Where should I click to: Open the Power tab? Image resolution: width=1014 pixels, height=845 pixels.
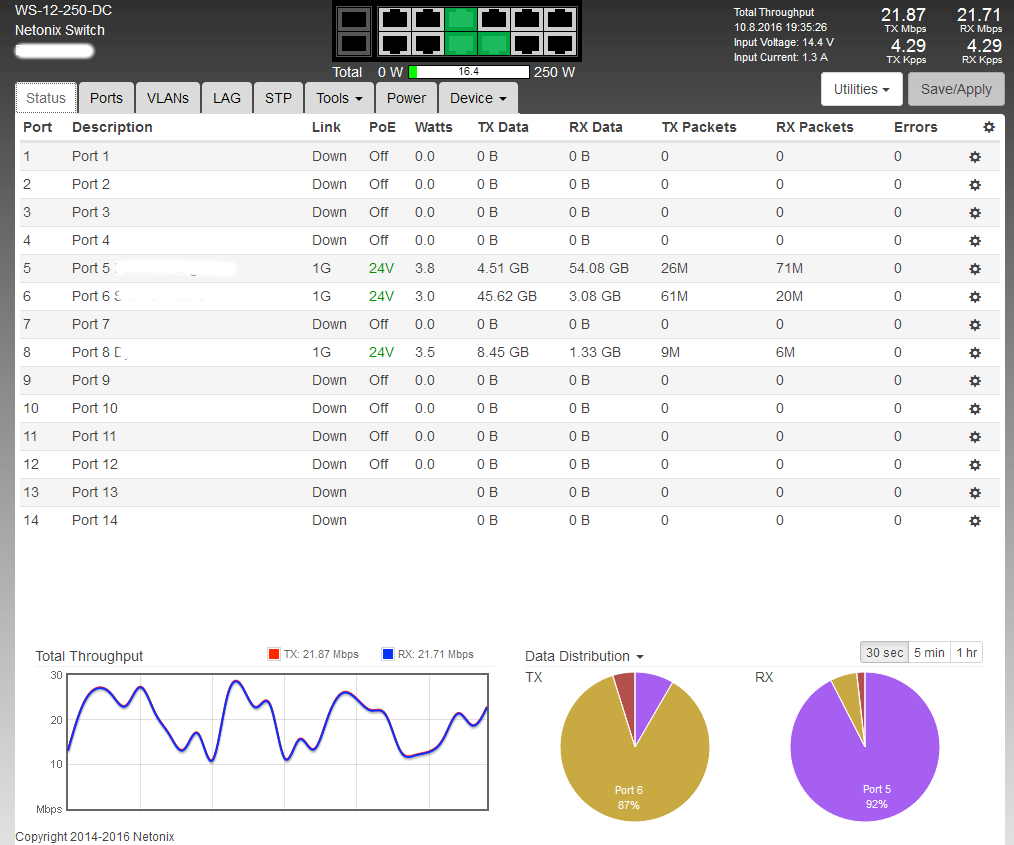click(x=406, y=98)
